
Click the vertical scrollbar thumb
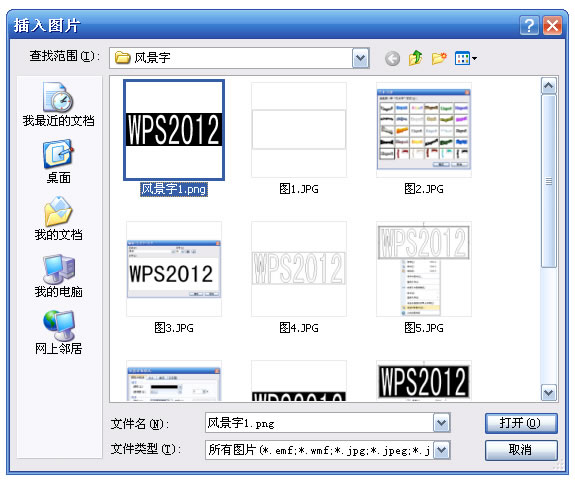click(x=549, y=181)
